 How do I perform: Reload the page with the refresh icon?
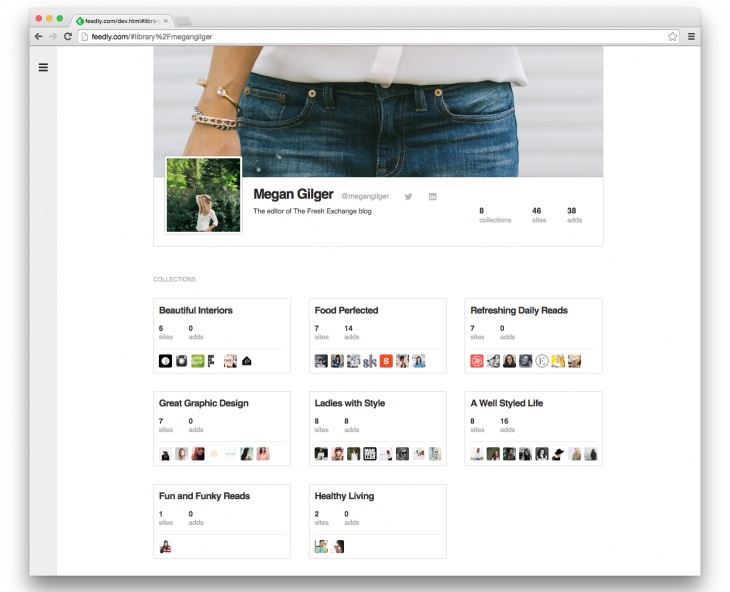point(68,36)
